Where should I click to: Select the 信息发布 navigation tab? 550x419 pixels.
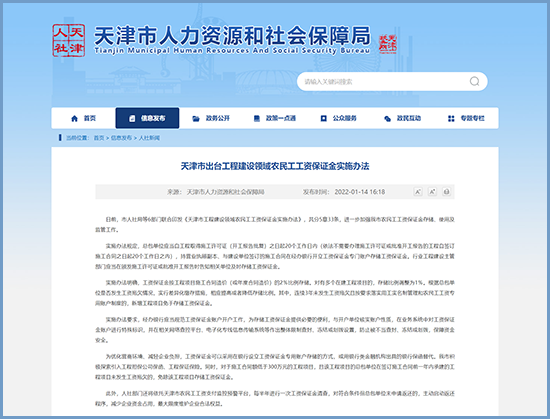coord(147,118)
